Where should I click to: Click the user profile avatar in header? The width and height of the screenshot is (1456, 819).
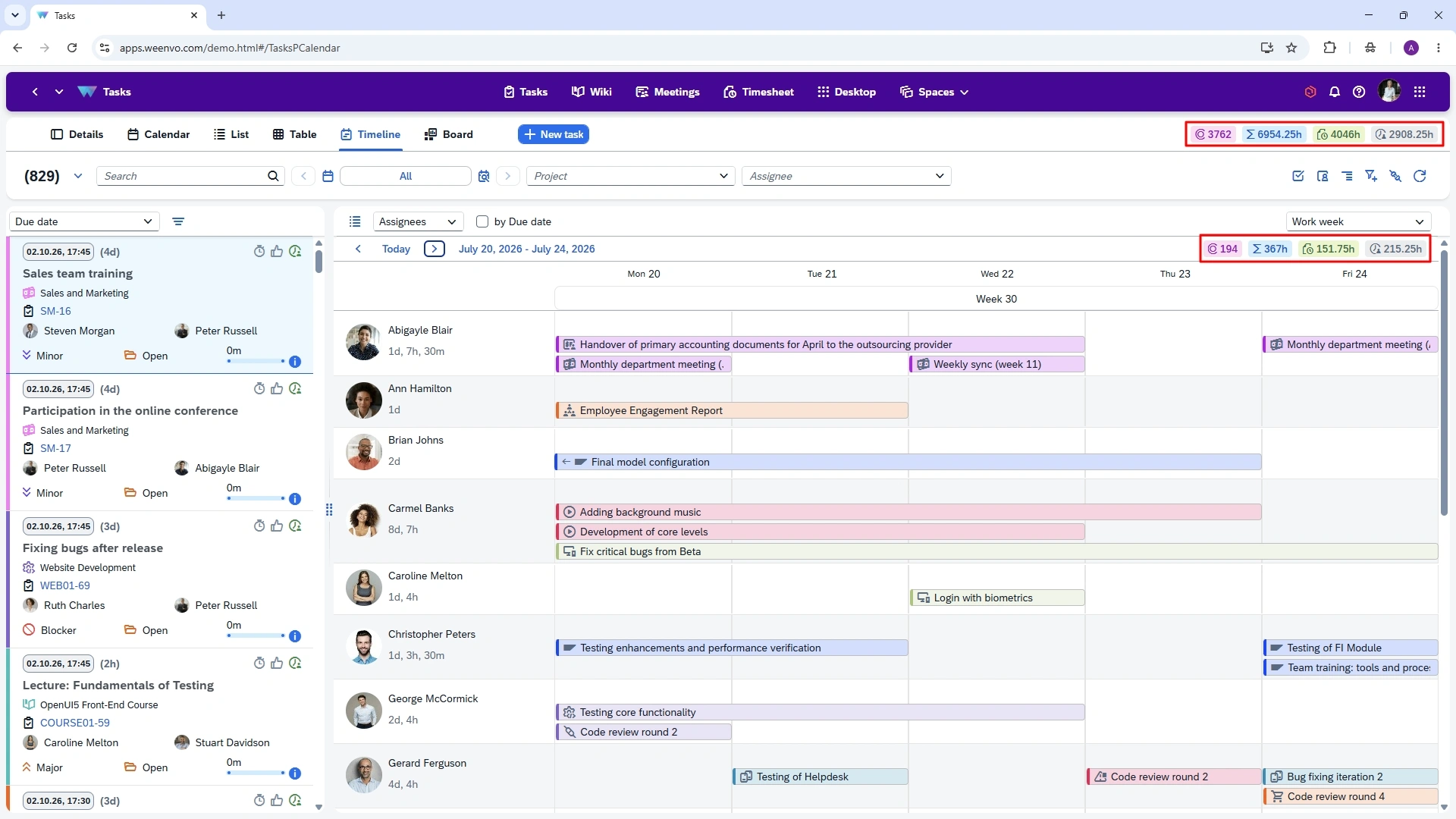1389,91
